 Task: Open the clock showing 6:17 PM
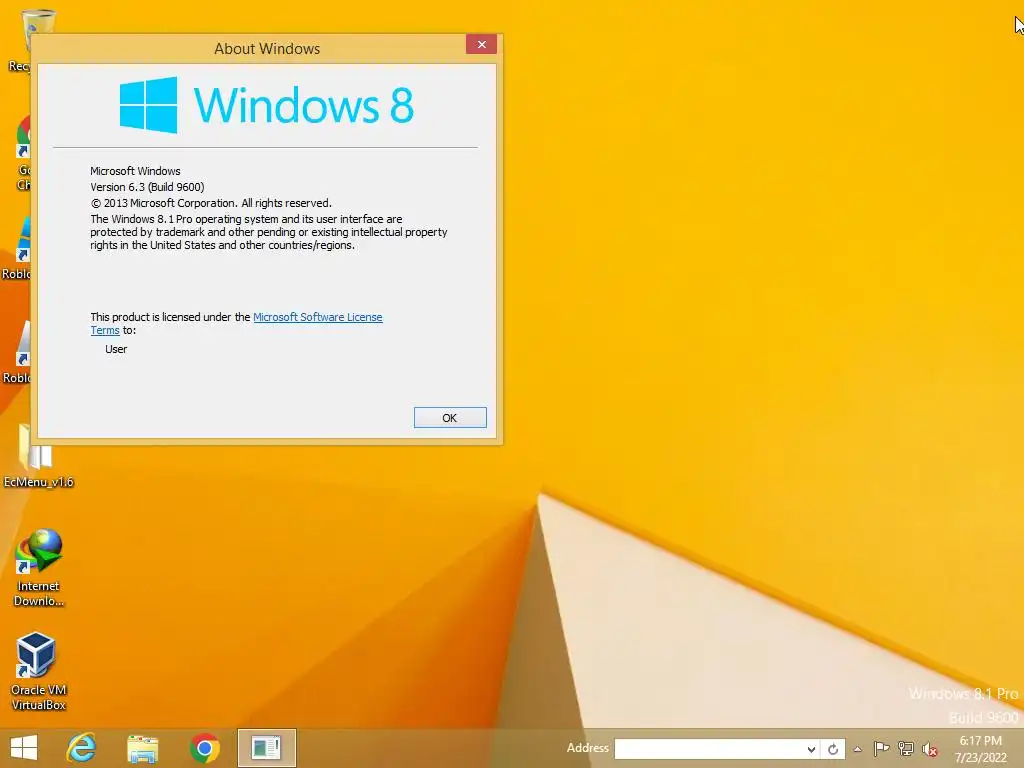[981, 749]
